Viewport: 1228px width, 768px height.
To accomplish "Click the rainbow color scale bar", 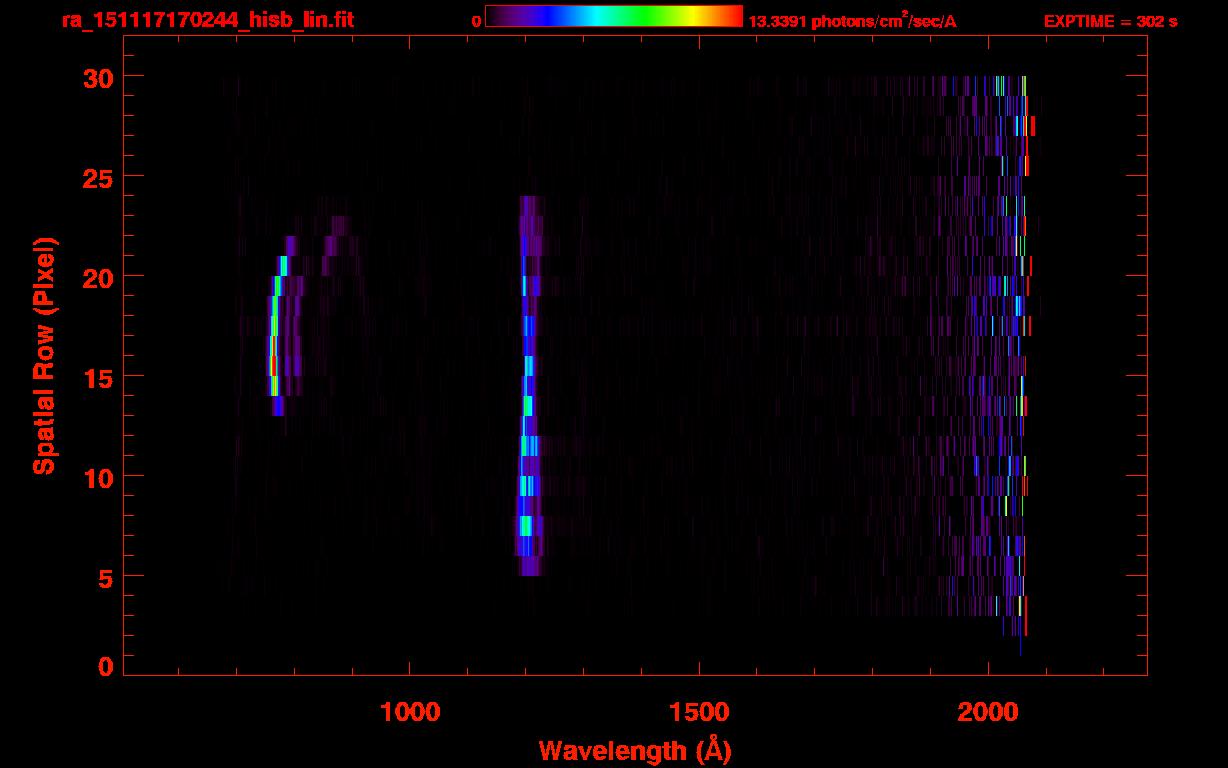I will tap(614, 17).
